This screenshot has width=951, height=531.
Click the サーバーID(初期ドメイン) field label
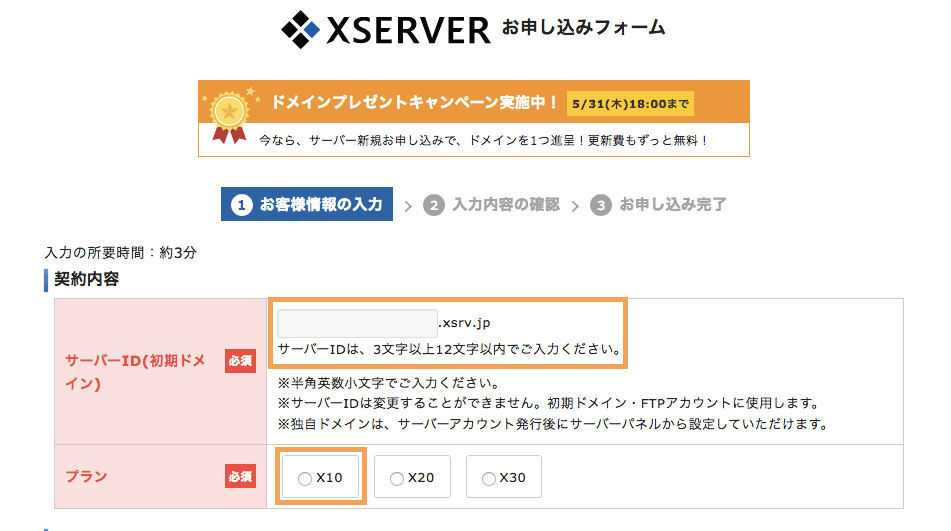136,372
